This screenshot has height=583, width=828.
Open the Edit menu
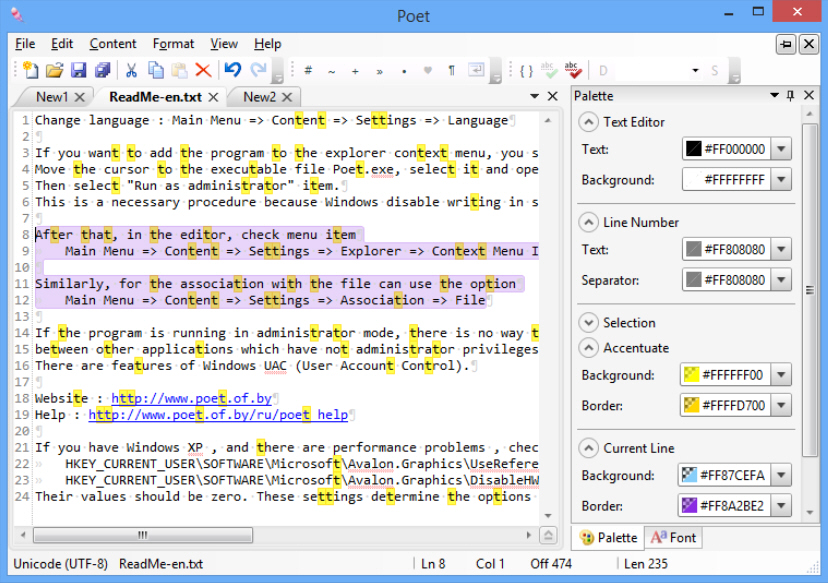click(x=62, y=44)
